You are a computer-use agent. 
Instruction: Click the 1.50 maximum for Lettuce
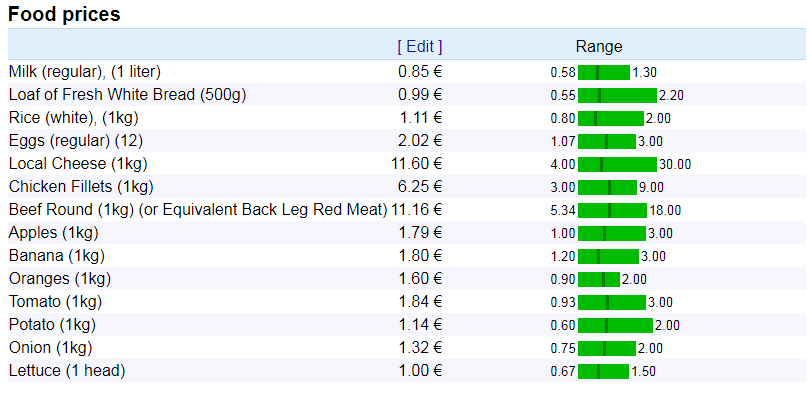click(643, 371)
